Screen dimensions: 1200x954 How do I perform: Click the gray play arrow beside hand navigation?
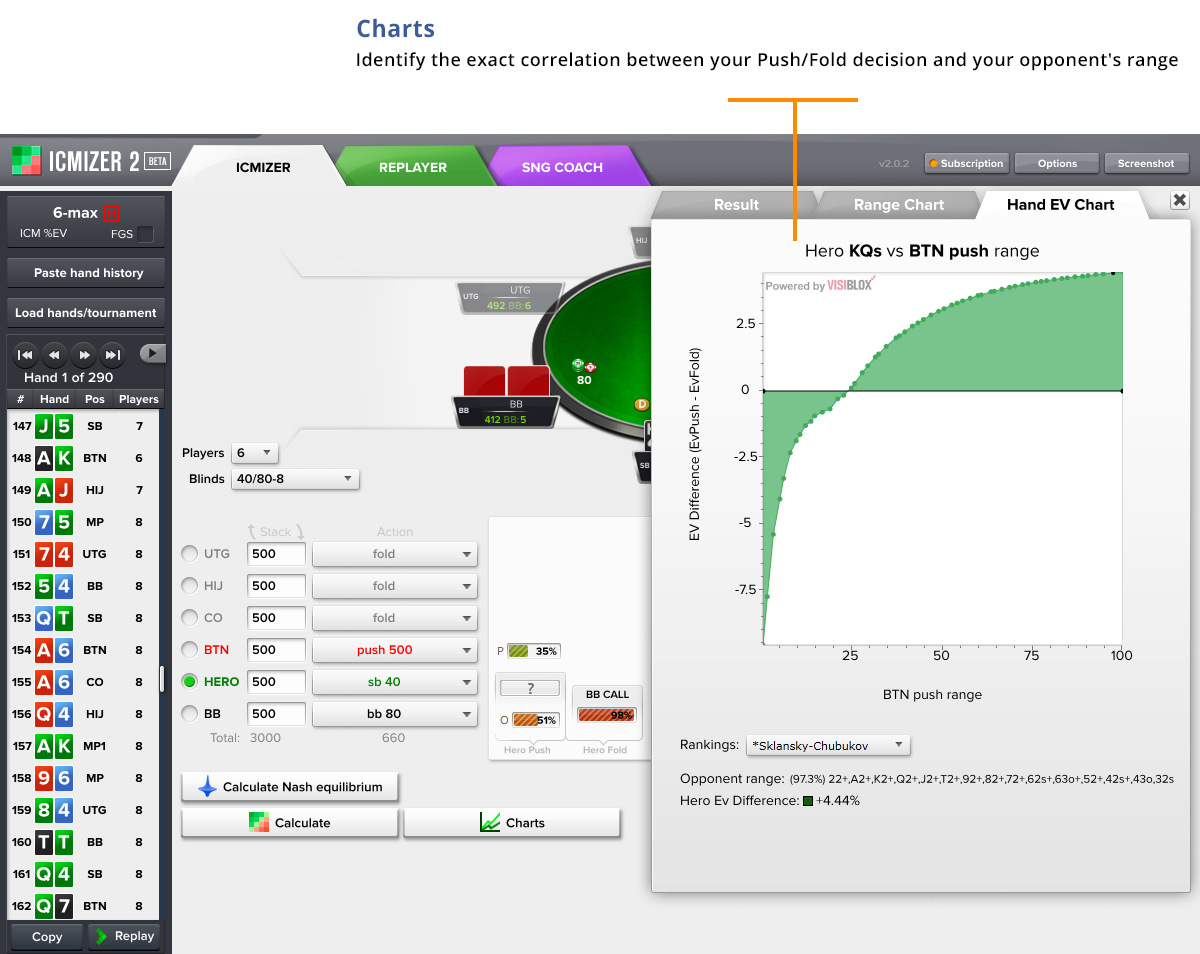[152, 353]
